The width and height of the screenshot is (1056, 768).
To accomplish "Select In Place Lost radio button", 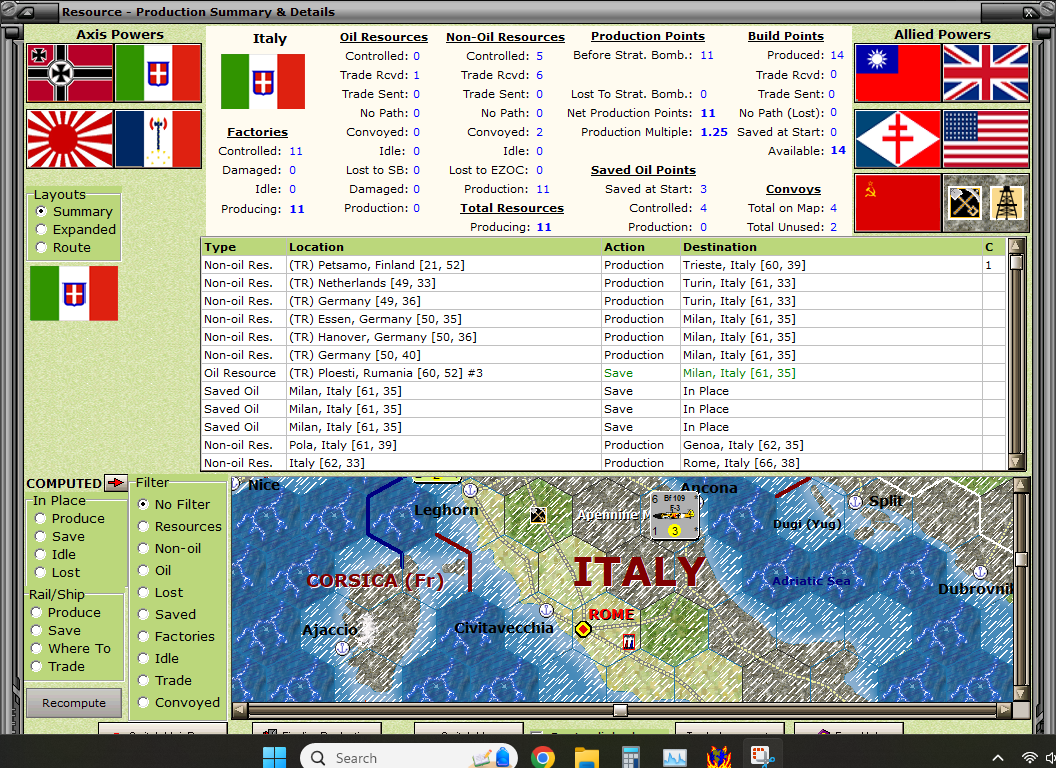I will [x=40, y=573].
